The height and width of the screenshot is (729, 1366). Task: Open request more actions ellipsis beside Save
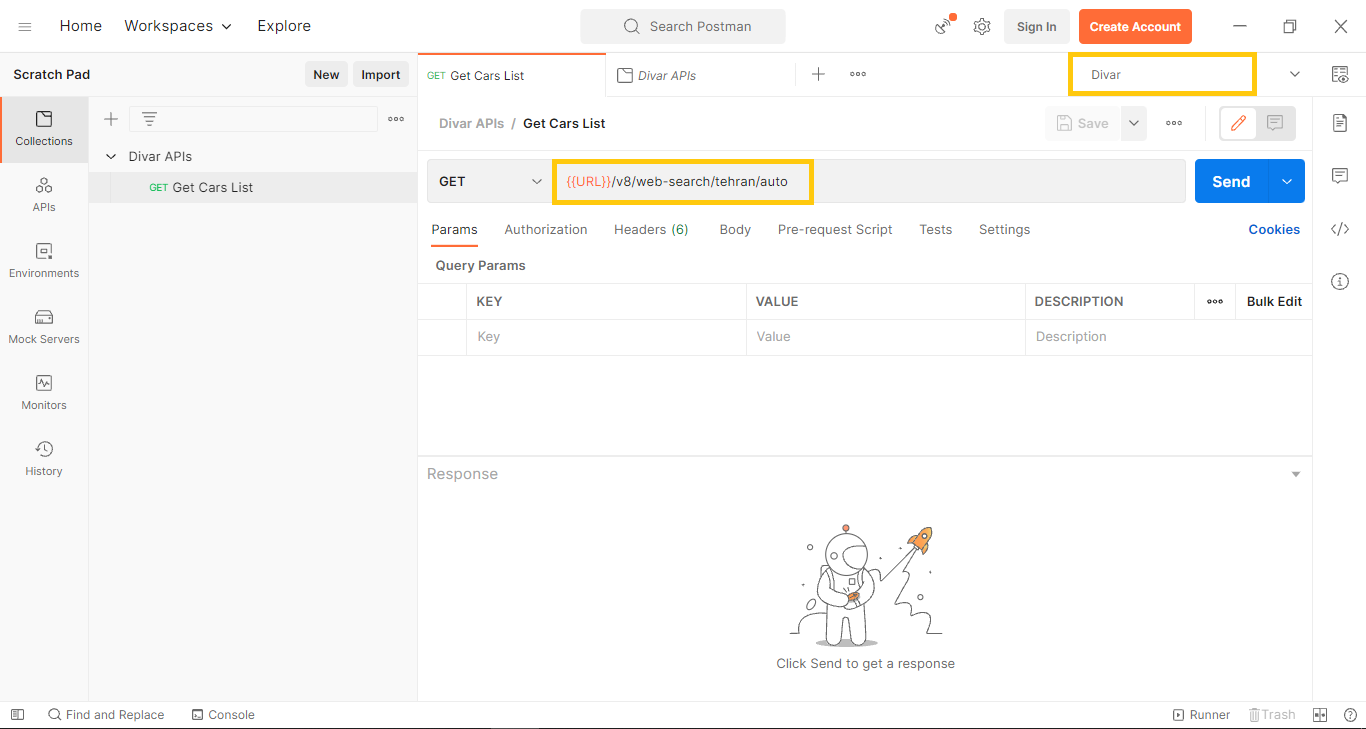1174,123
